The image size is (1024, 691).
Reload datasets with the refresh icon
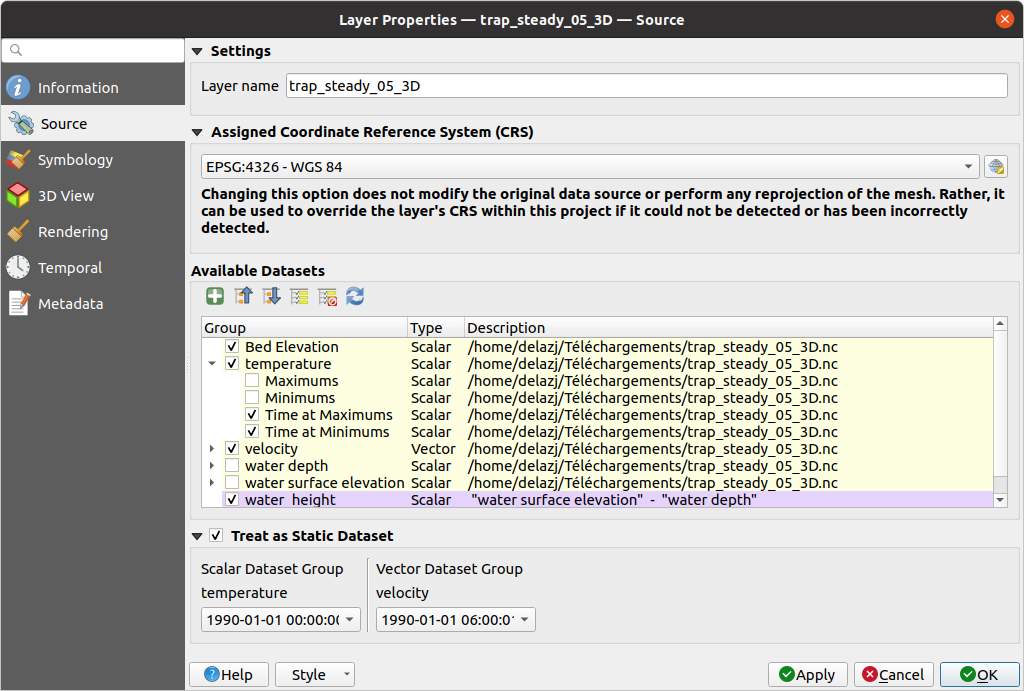pos(355,296)
